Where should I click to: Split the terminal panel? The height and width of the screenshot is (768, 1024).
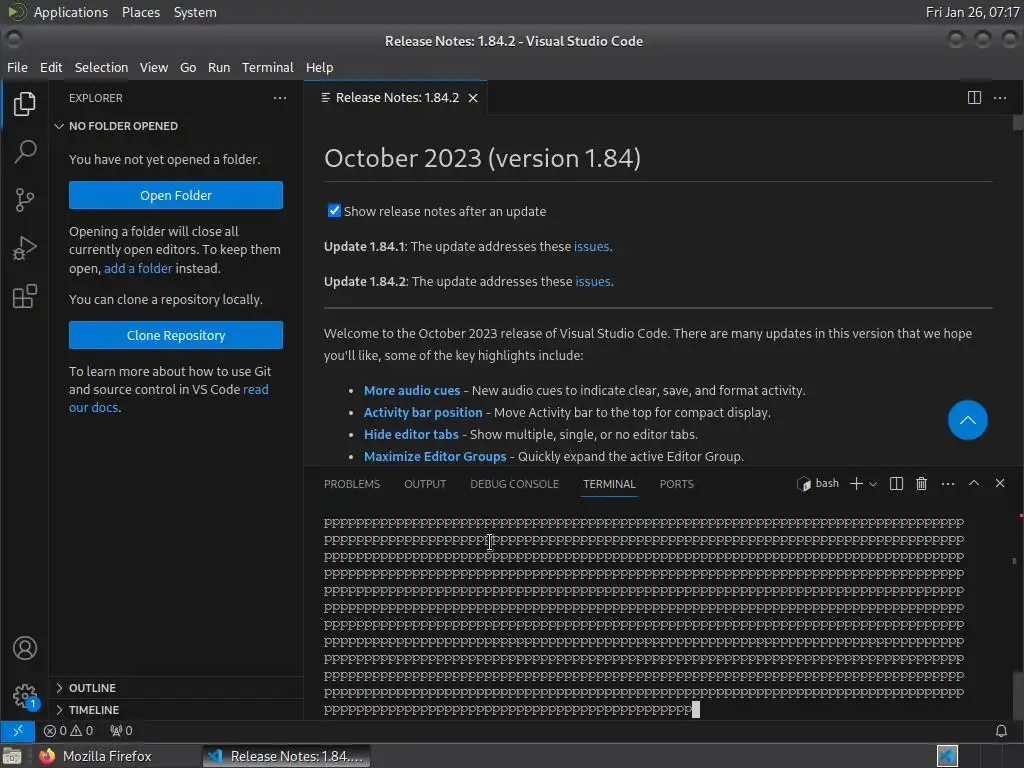896,483
